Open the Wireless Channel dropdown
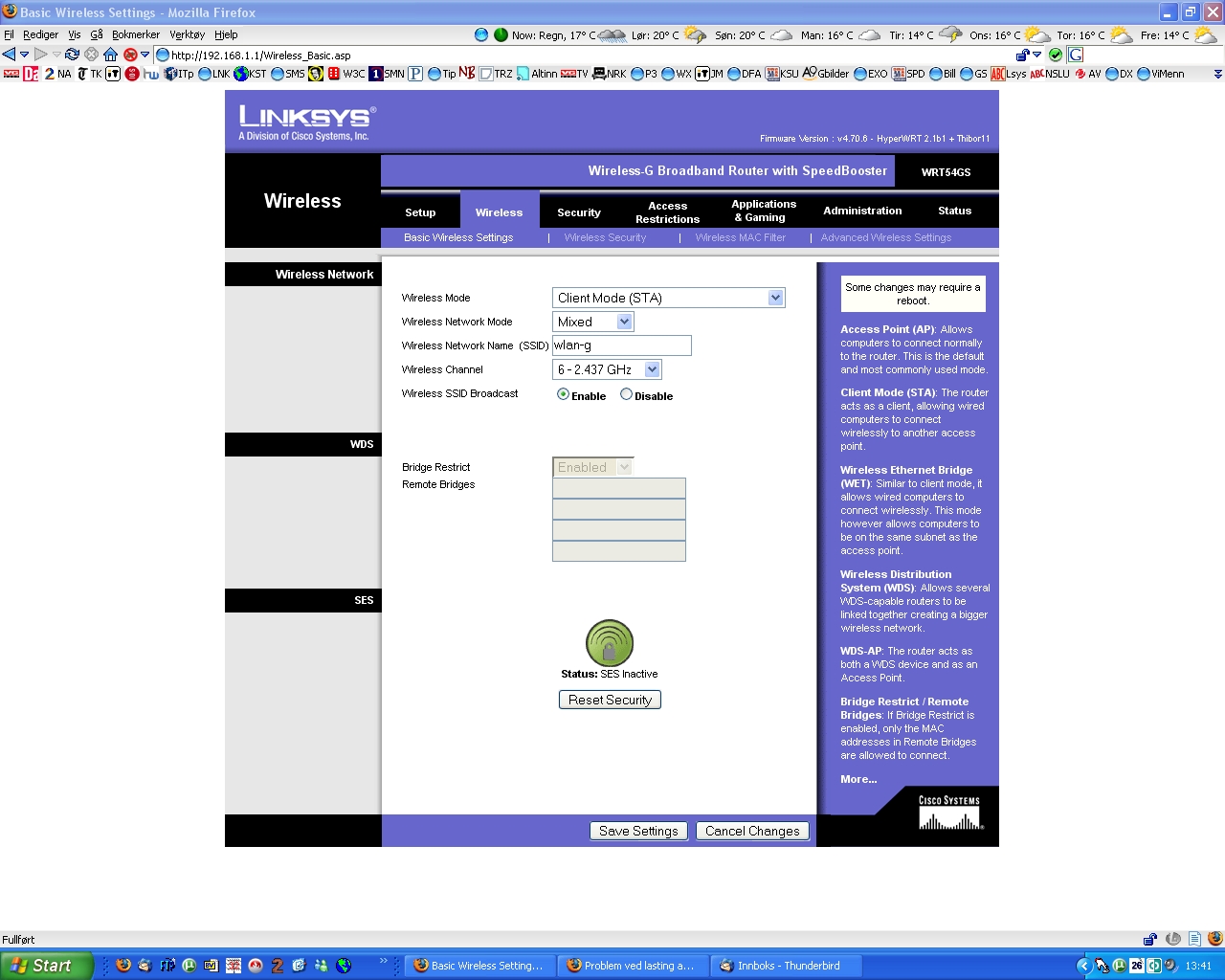1225x980 pixels. [607, 369]
